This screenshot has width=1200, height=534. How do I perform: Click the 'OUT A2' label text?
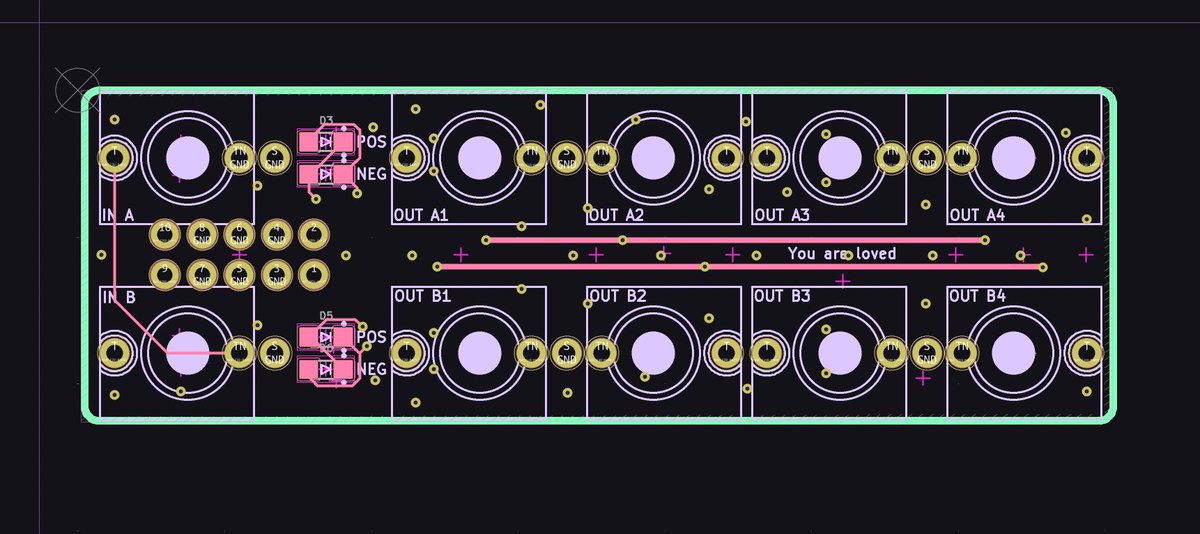(616, 215)
